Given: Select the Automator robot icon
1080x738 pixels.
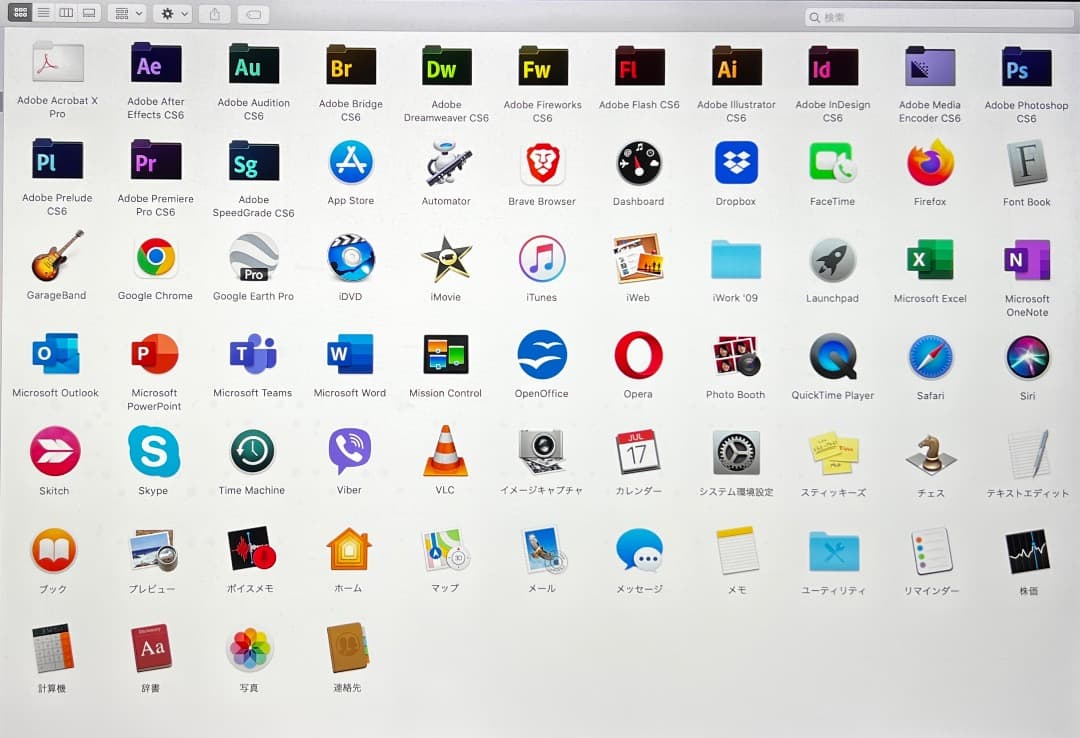Looking at the screenshot, I should (447, 163).
